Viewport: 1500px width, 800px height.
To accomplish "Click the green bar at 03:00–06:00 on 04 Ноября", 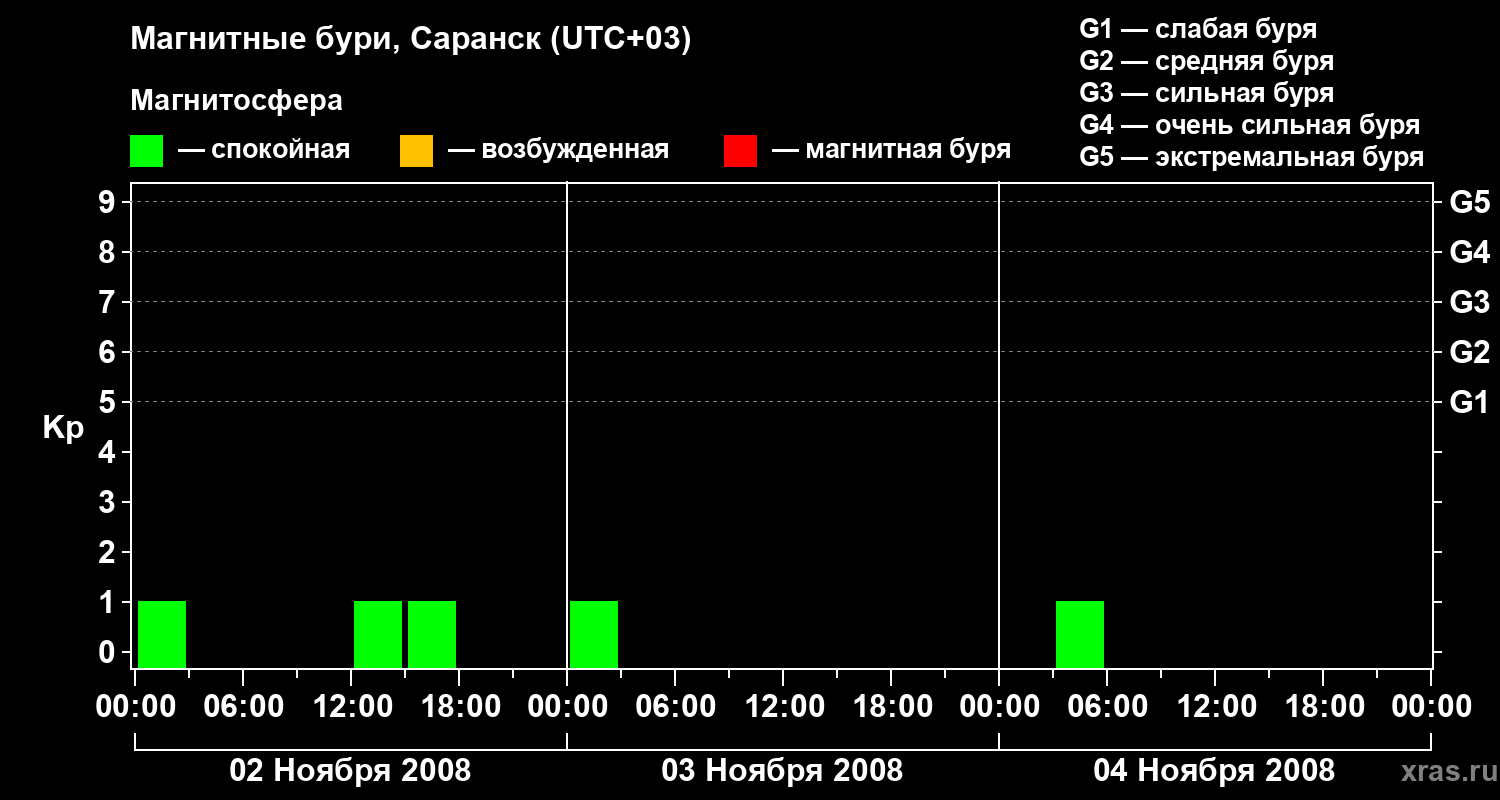I will click(x=1080, y=634).
